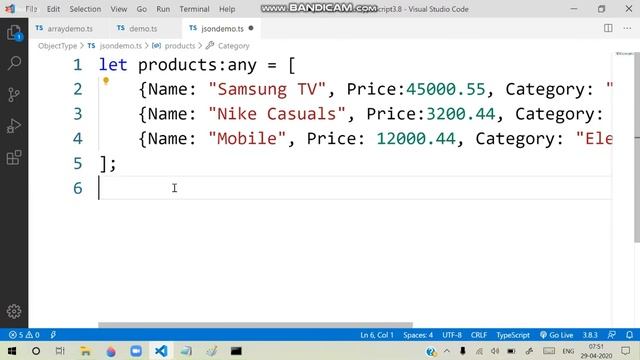The height and width of the screenshot is (360, 640).
Task: Change indentation via Spaces: 4
Action: pyautogui.click(x=418, y=335)
